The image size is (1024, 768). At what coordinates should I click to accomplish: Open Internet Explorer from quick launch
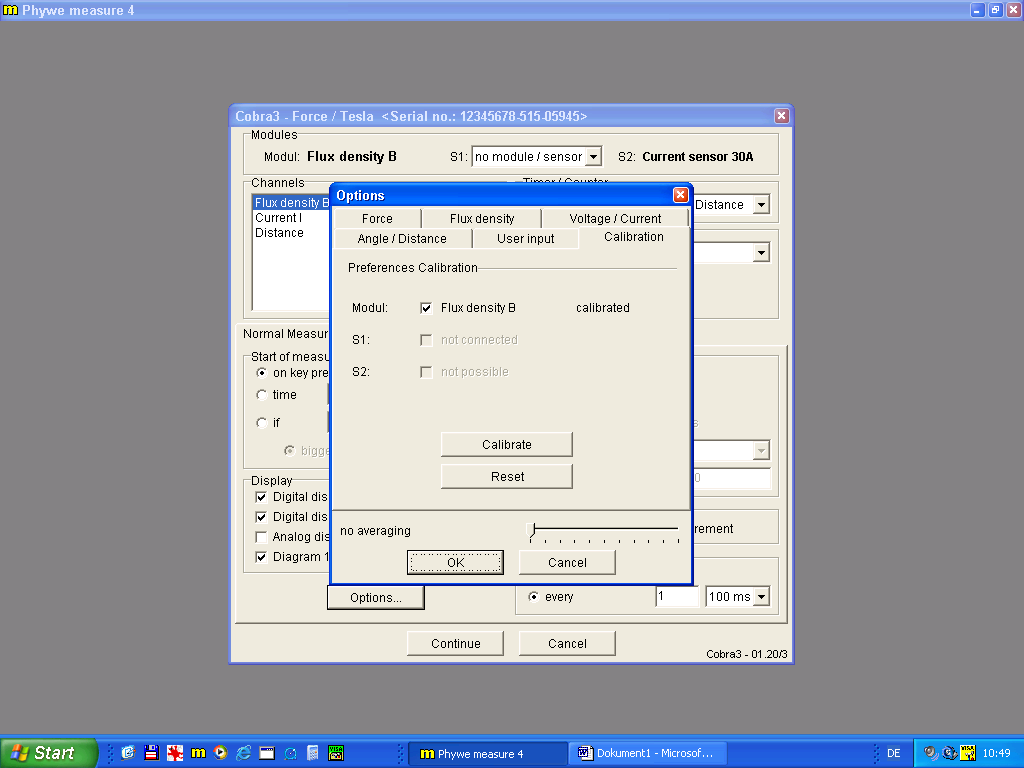pos(244,753)
